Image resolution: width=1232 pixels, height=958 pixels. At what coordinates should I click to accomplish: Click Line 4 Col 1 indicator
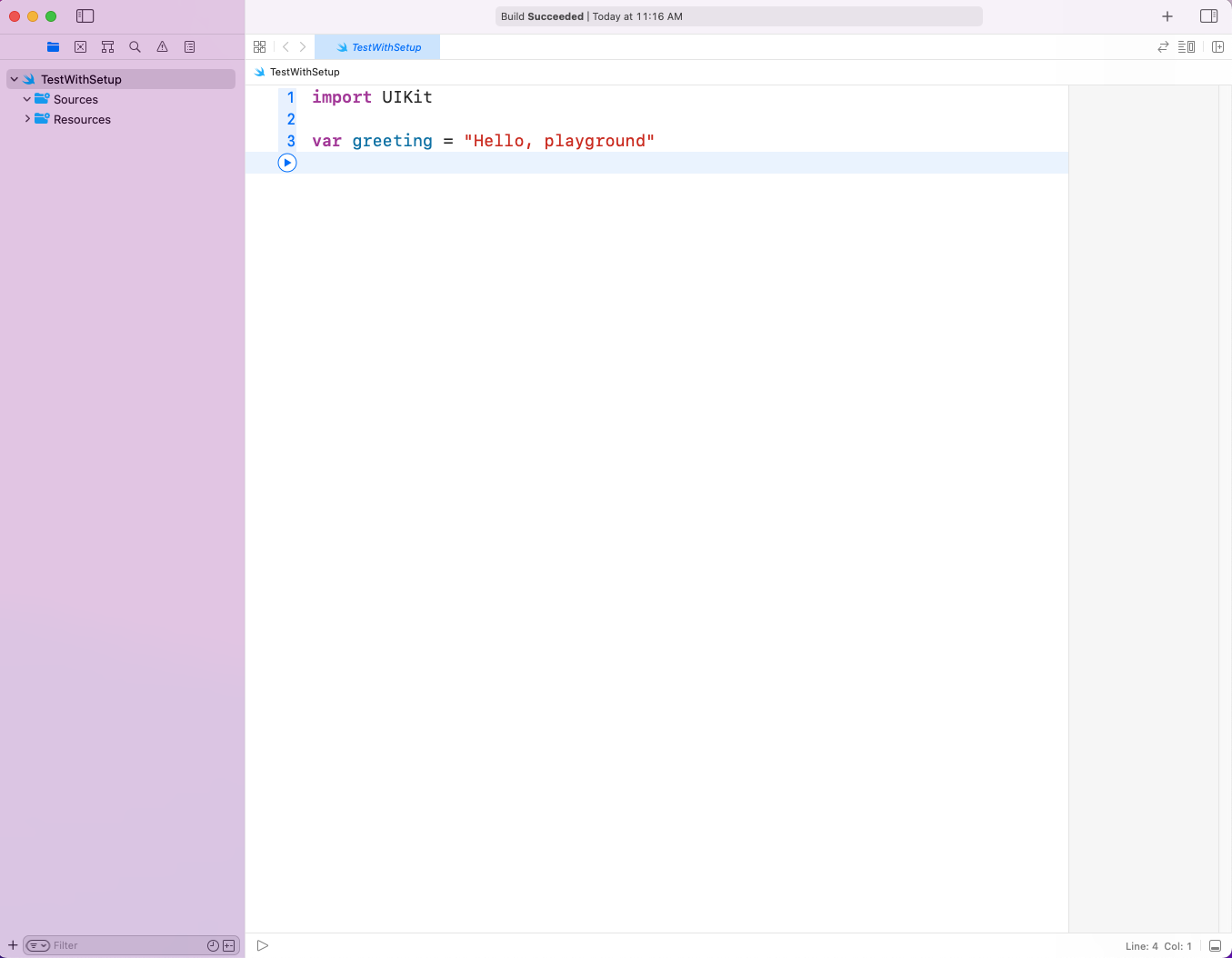pyautogui.click(x=1158, y=946)
